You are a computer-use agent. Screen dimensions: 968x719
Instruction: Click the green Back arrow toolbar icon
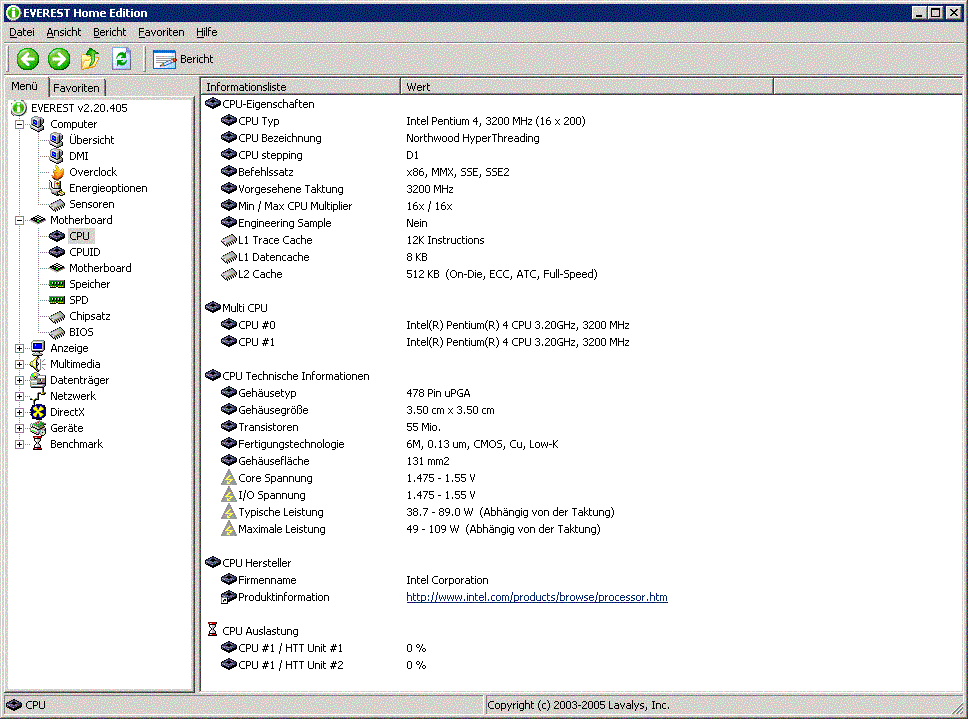[28, 59]
